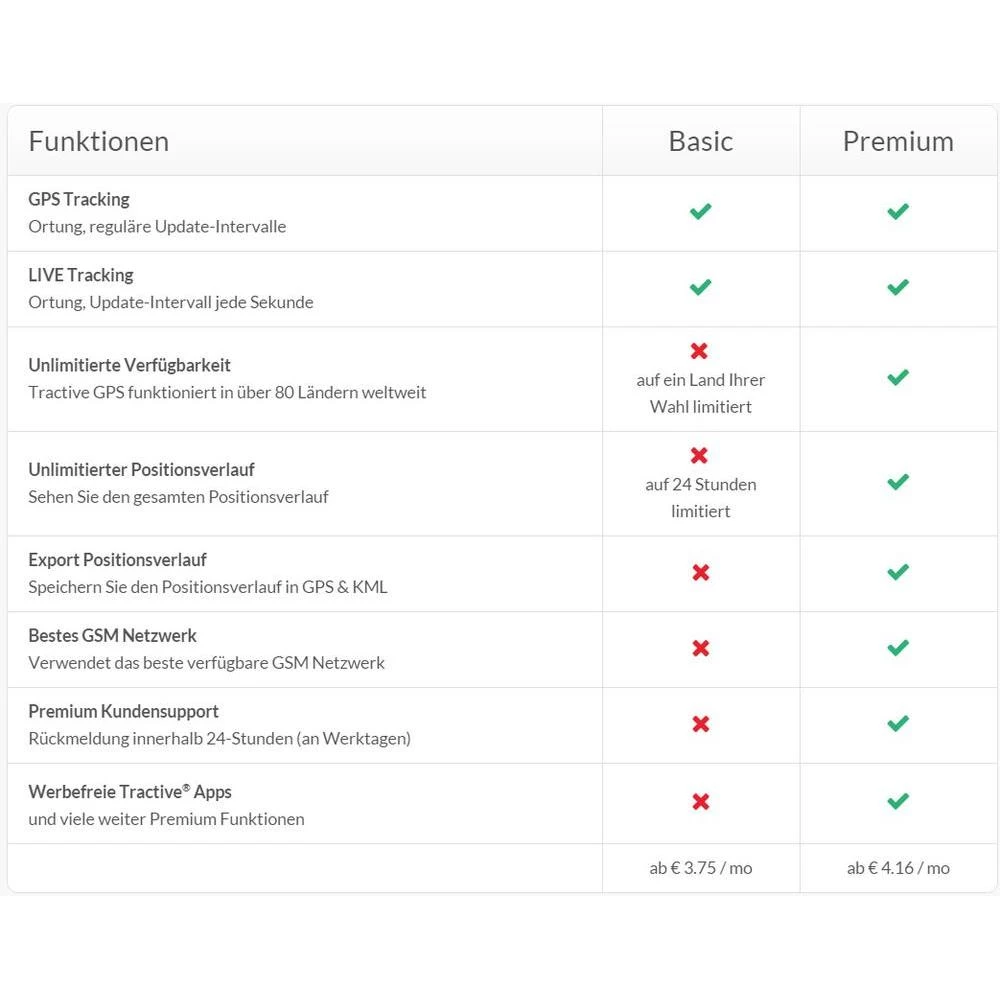The width and height of the screenshot is (1000, 1000).
Task: Click the red X for Unlimitierte Verfügbarkeit
Action: 700,351
